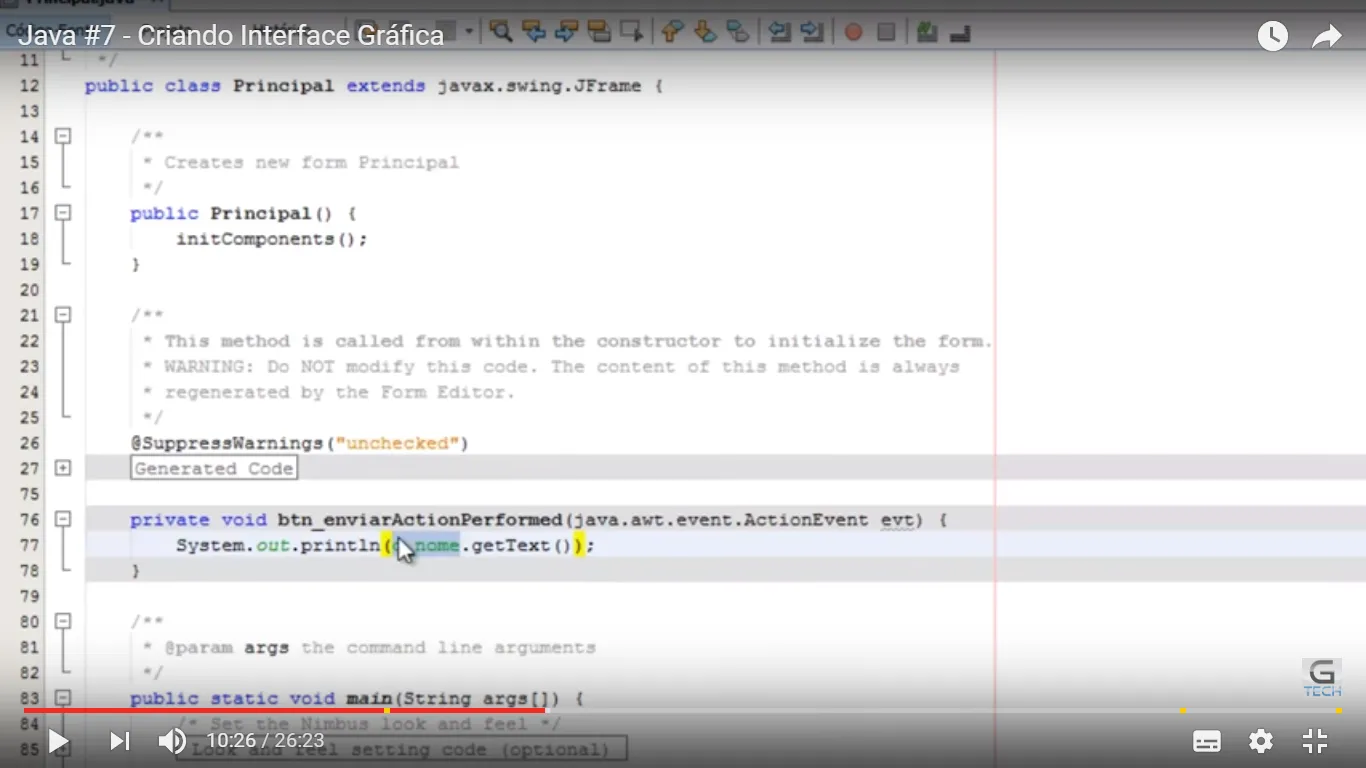Viewport: 1366px width, 768px height.
Task: Click 'main' method name on line 83
Action: coord(369,698)
